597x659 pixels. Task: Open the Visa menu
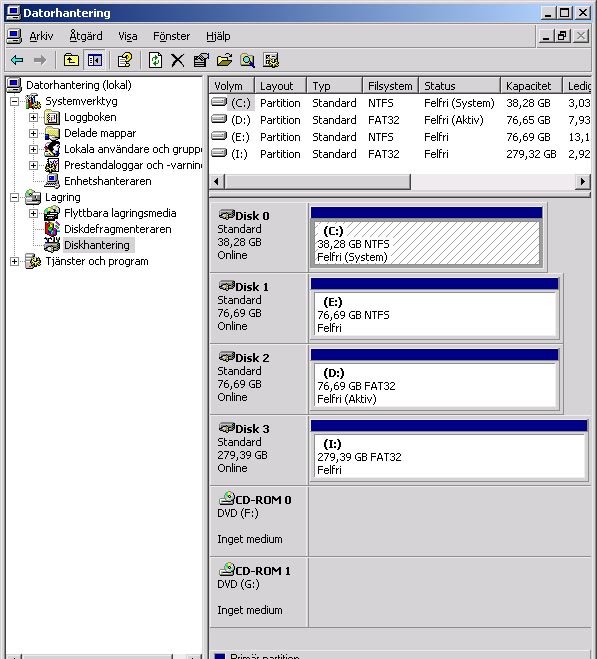pos(127,37)
